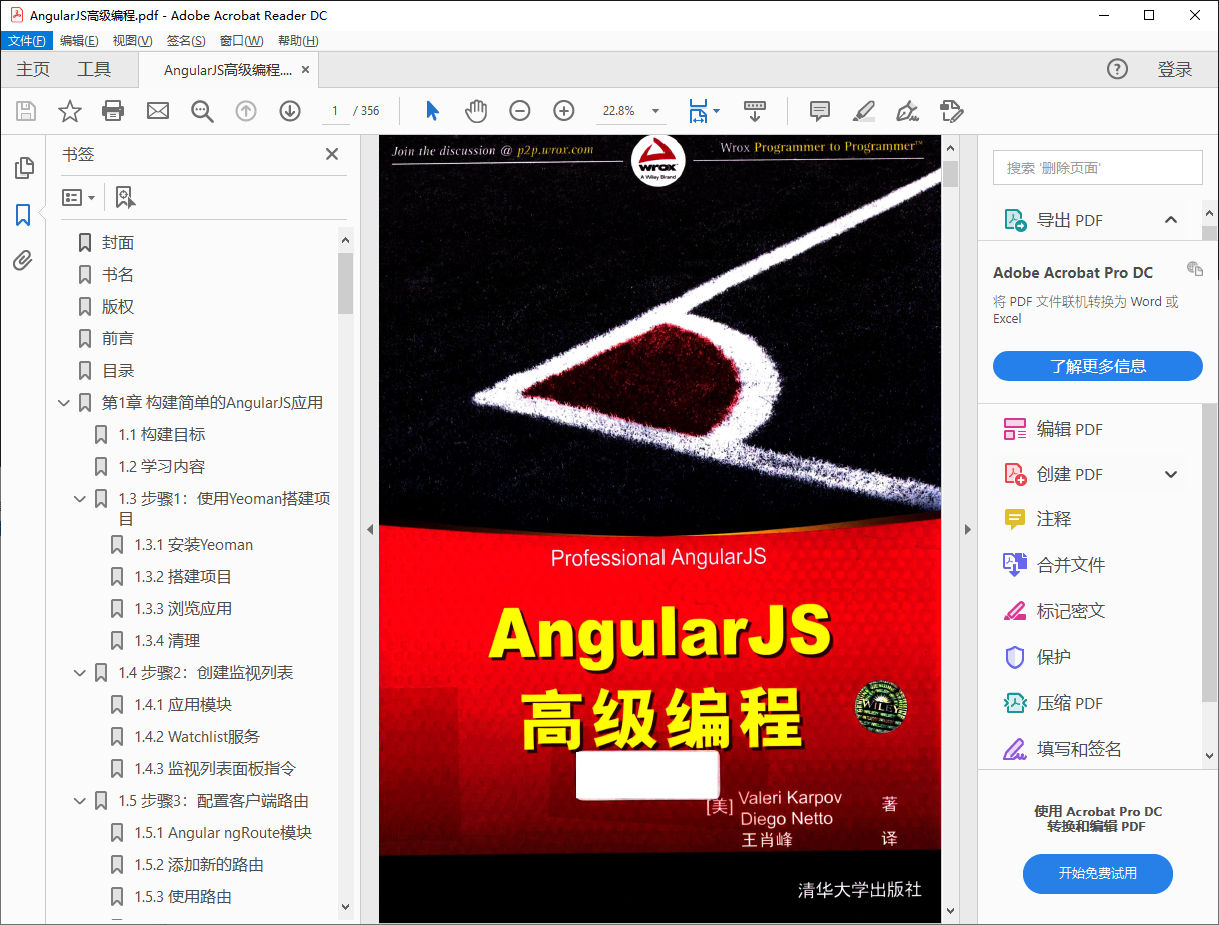Open the 保护 tool
The width and height of the screenshot is (1219, 925).
(x=1054, y=657)
